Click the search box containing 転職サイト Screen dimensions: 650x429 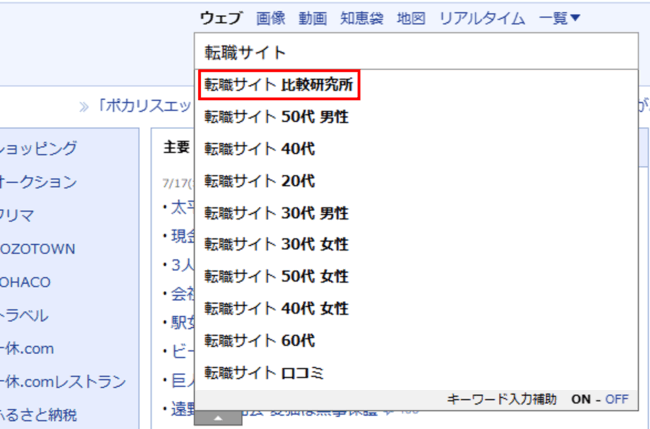(x=415, y=52)
